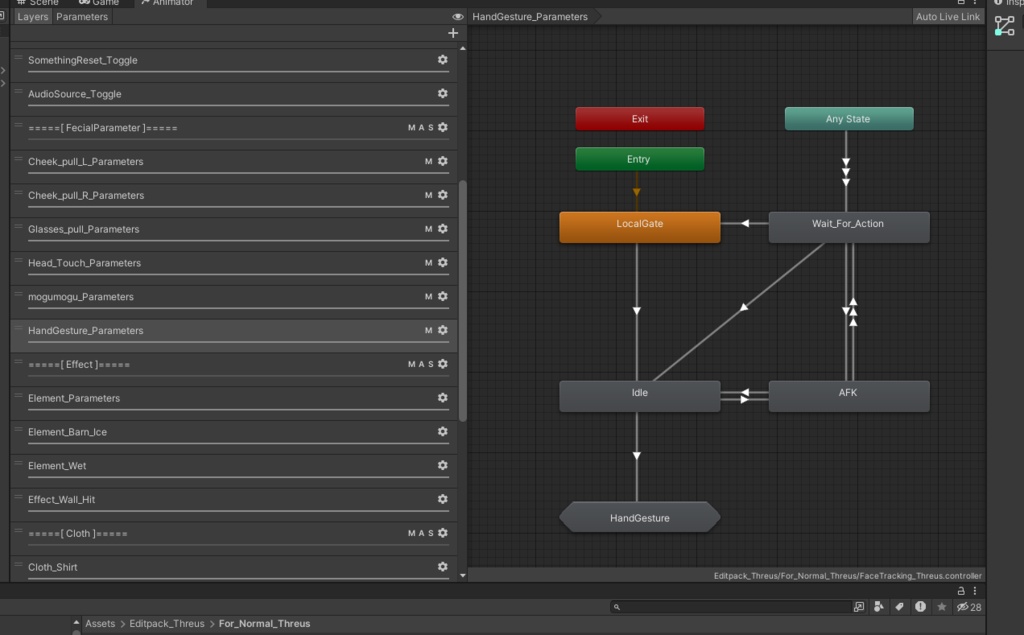Open gear settings for Effect_Wall_Hit layer
The height and width of the screenshot is (635, 1024).
(x=443, y=499)
